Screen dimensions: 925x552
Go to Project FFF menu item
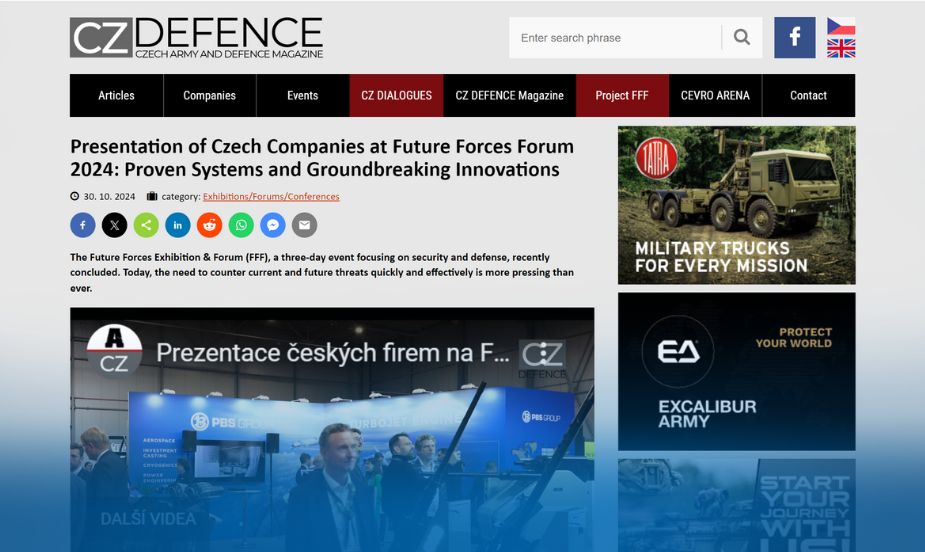click(x=622, y=96)
